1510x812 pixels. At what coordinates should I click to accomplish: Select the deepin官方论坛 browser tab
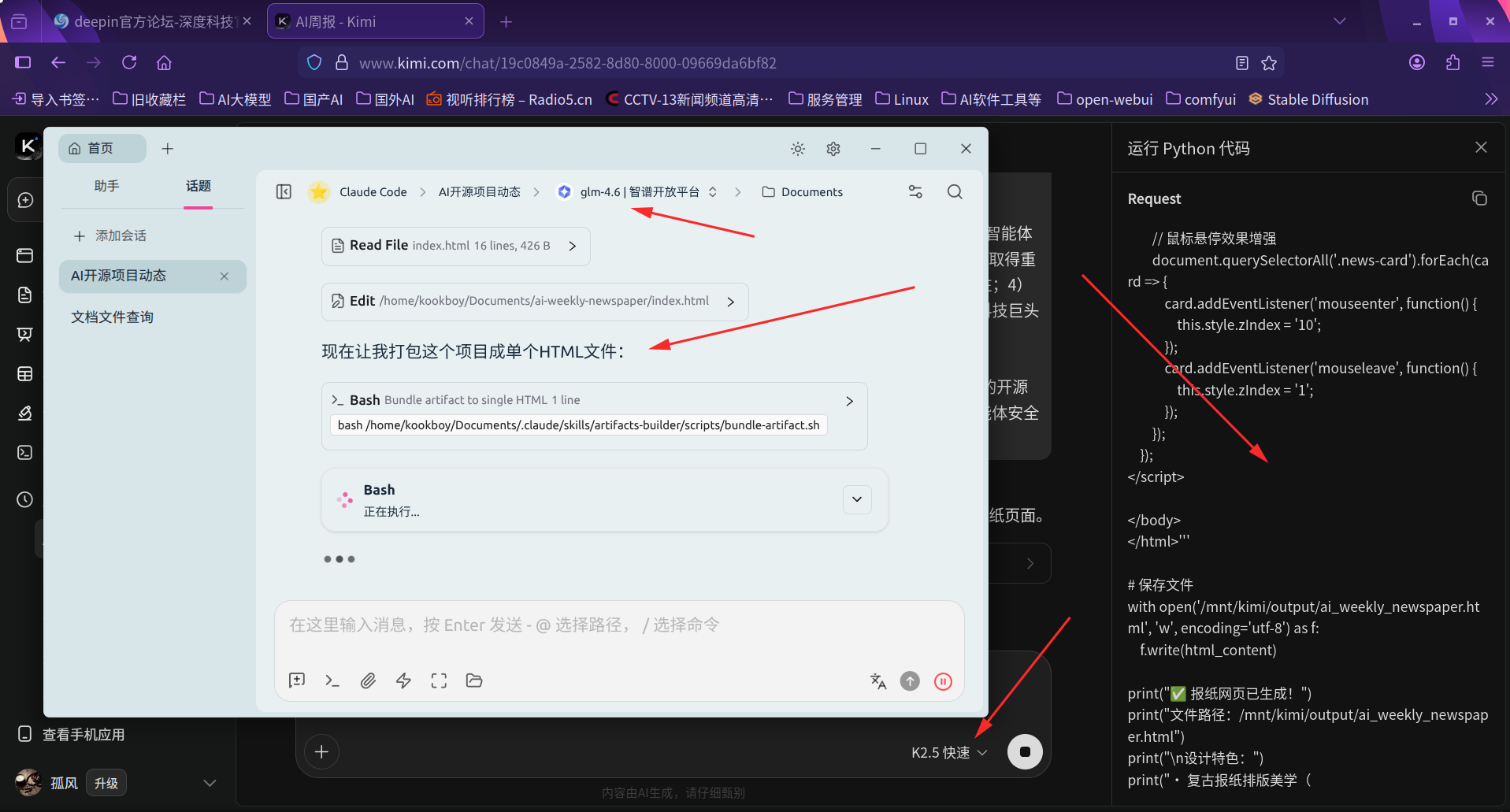coord(150,21)
